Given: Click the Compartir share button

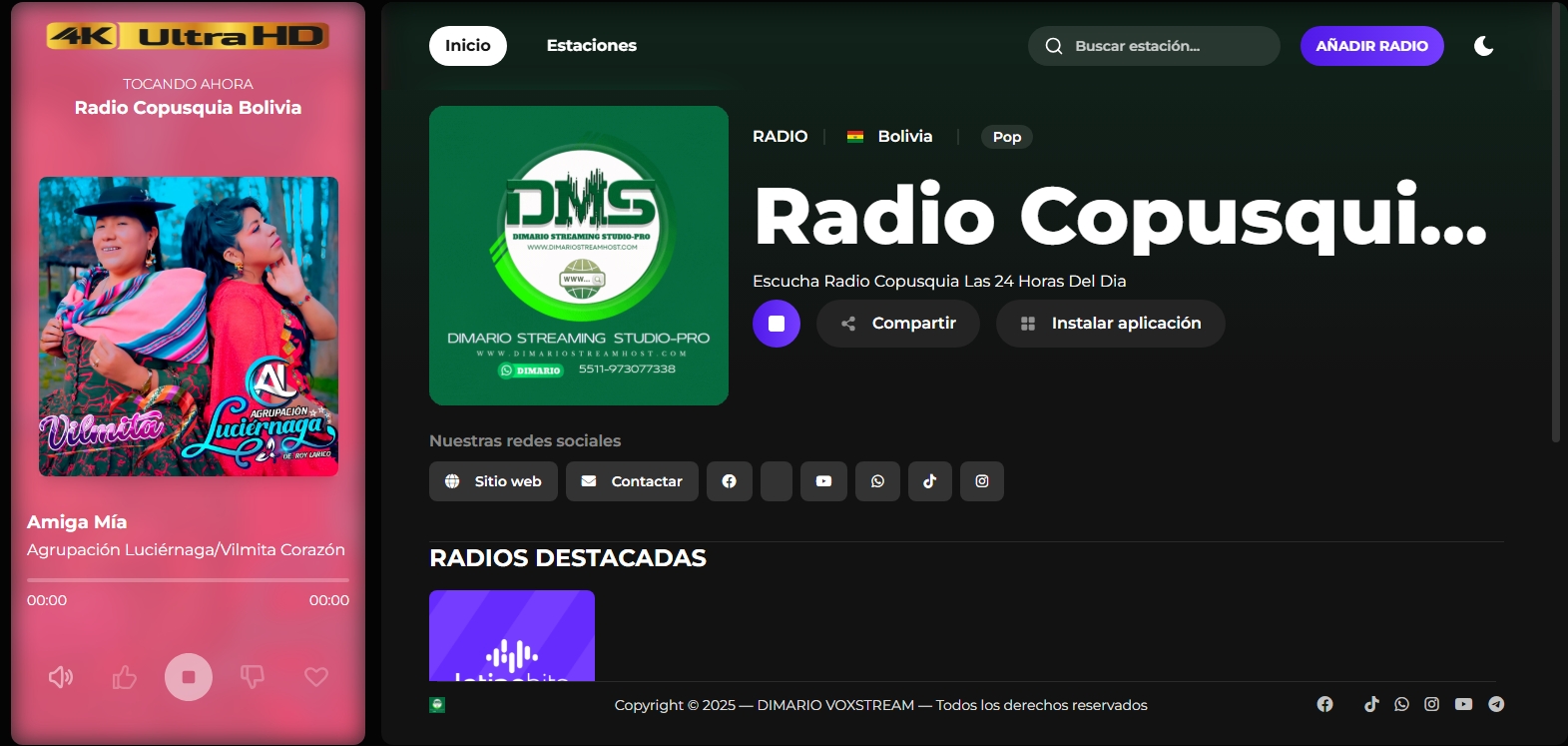Looking at the screenshot, I should tap(898, 324).
